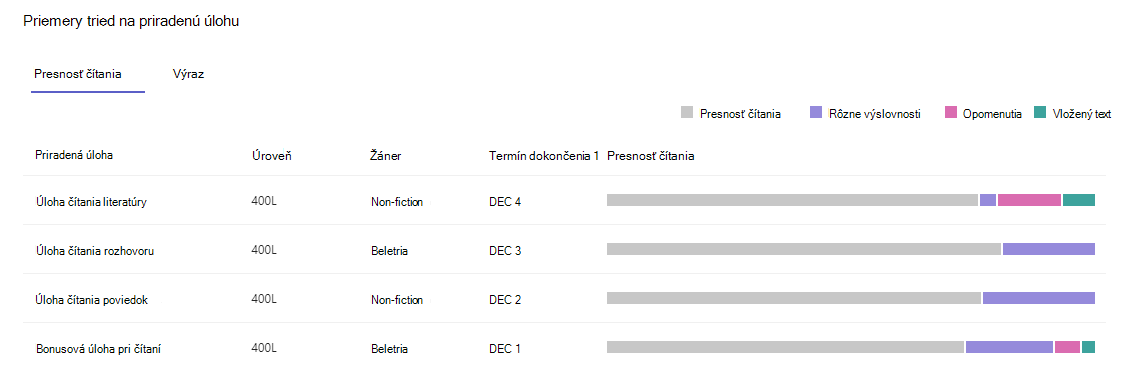Click pink segment in Bonusová úloha bar
1128x367 pixels.
(x=1068, y=347)
